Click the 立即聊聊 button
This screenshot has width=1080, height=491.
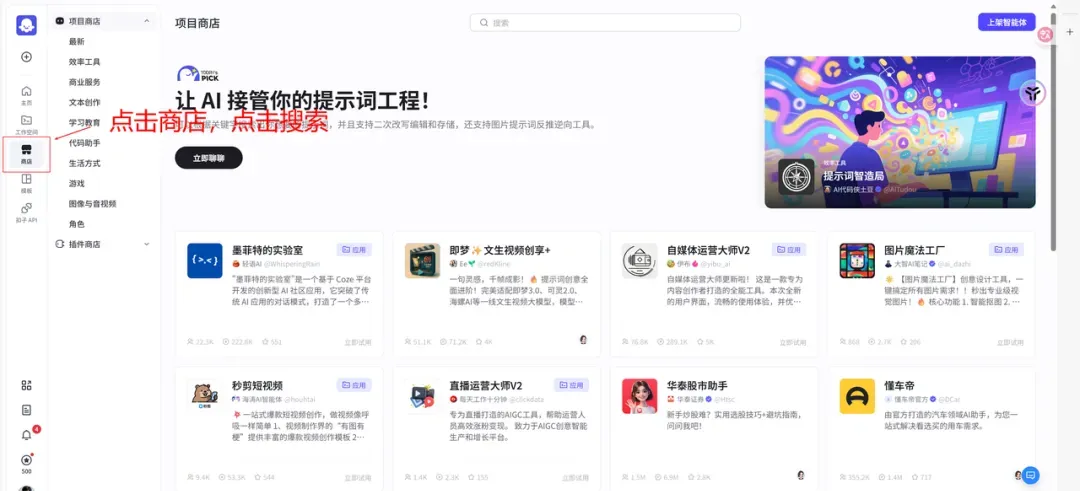point(208,158)
